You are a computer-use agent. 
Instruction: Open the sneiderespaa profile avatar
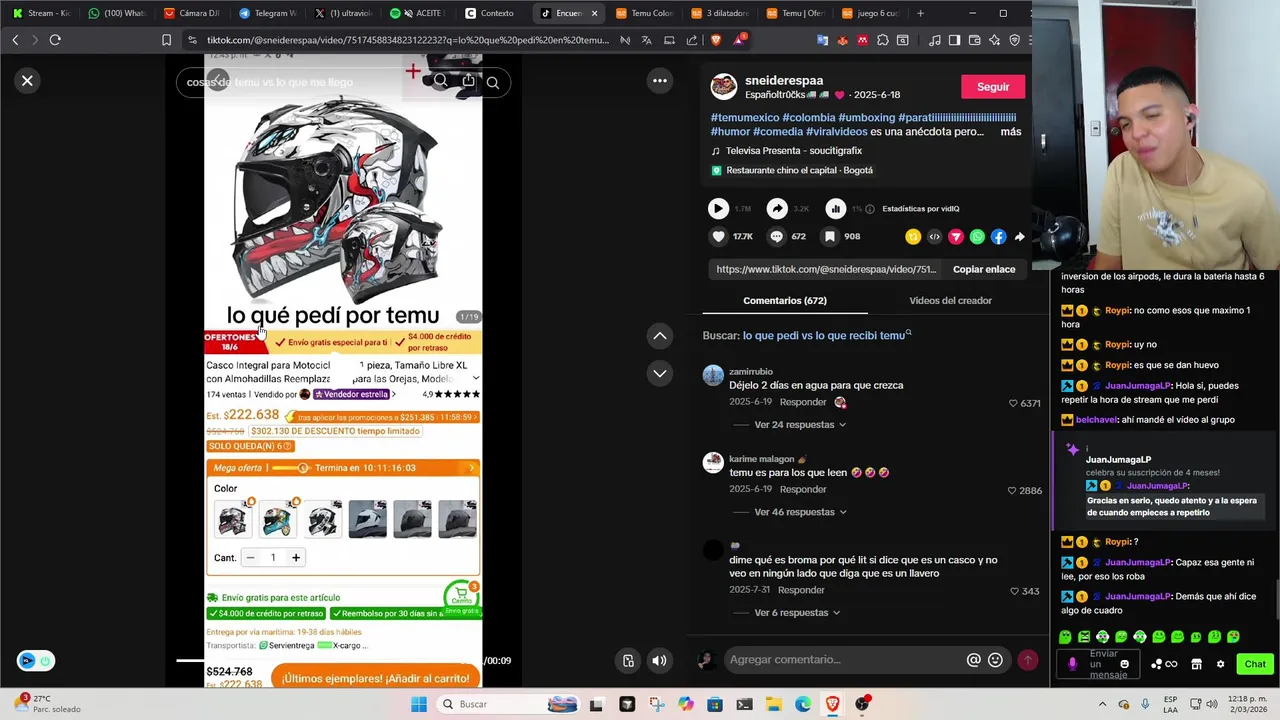click(723, 86)
